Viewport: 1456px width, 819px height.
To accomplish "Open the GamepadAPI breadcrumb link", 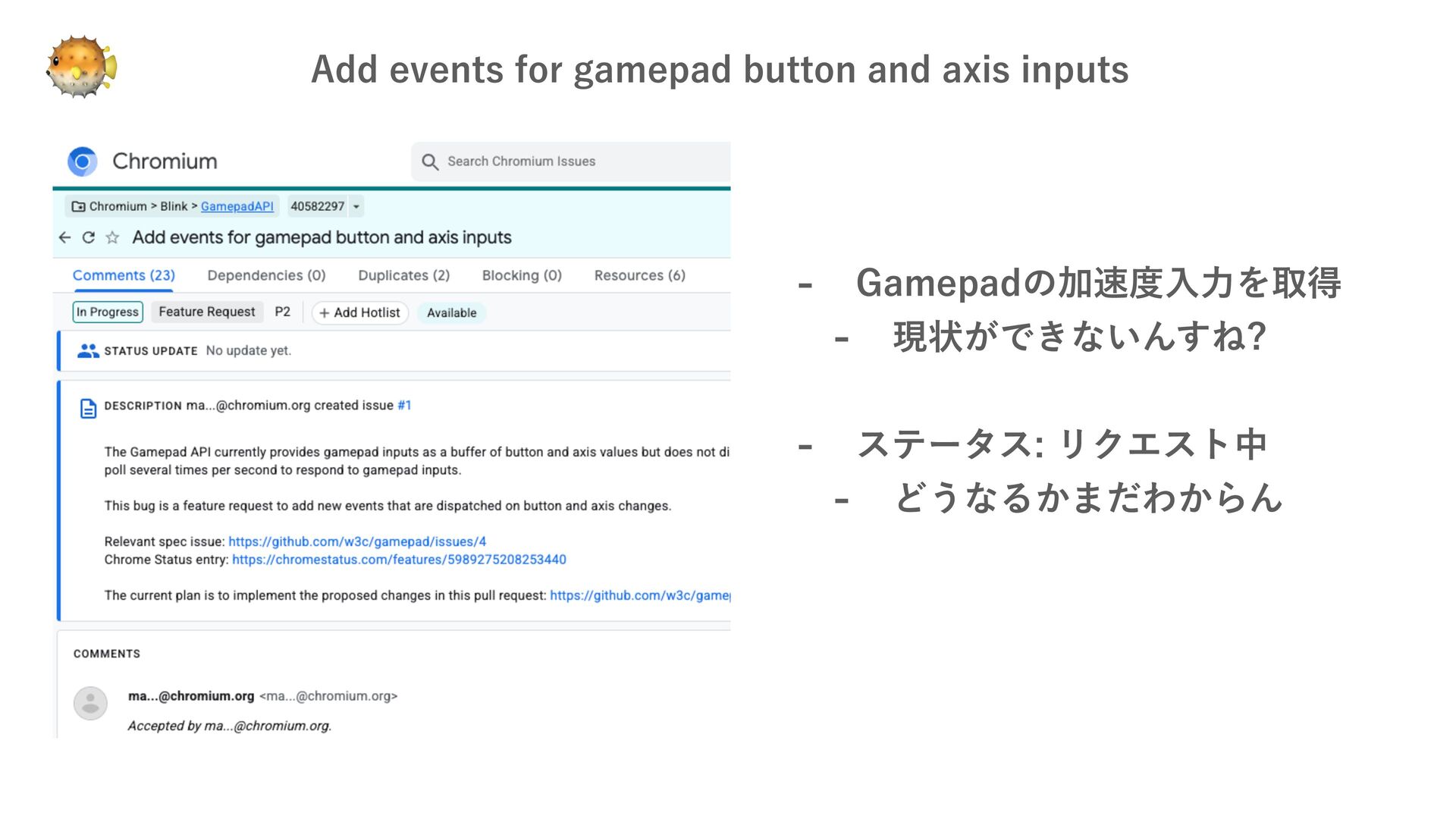I will click(237, 206).
